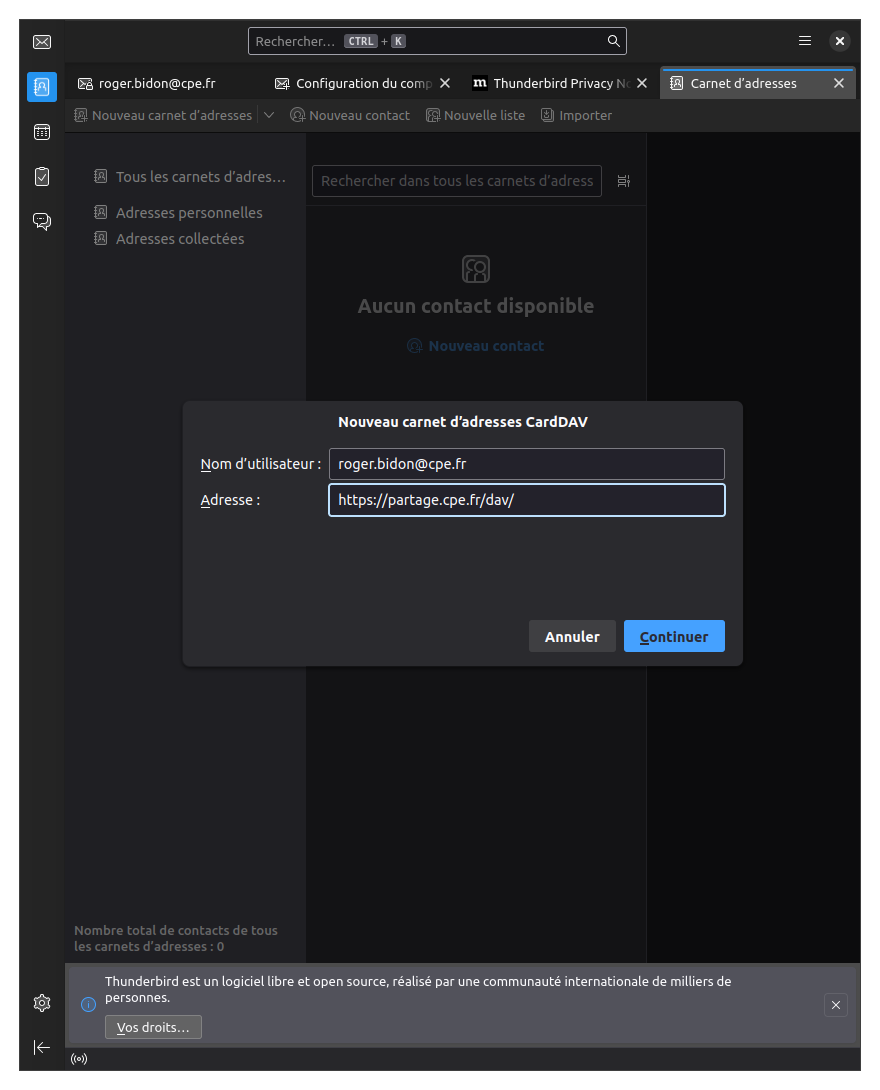Viewport: 880px width, 1090px height.
Task: Click Nouveau carnet d'adresses toolbar button
Action: pos(163,115)
